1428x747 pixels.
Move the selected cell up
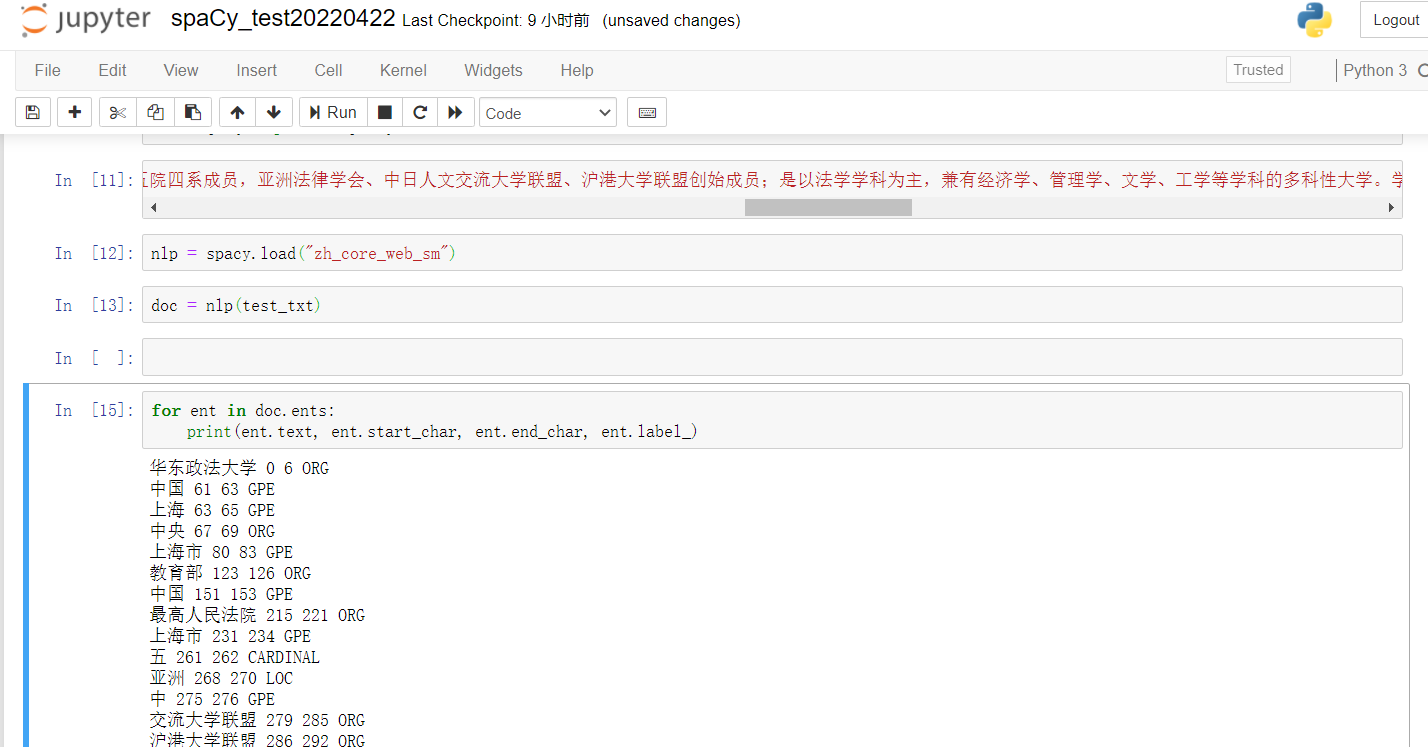(x=237, y=111)
